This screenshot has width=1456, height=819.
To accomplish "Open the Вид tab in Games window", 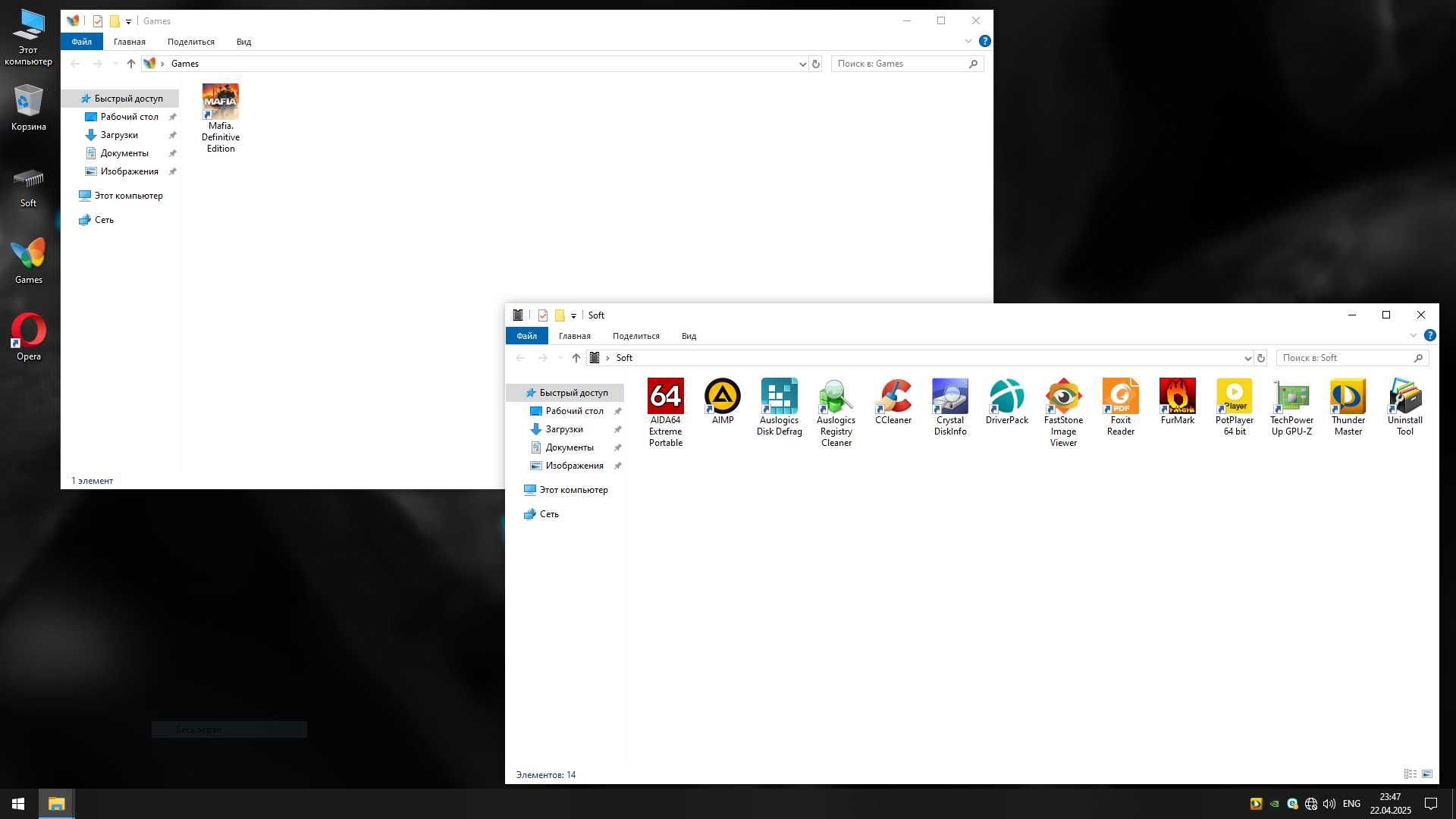I will click(243, 42).
